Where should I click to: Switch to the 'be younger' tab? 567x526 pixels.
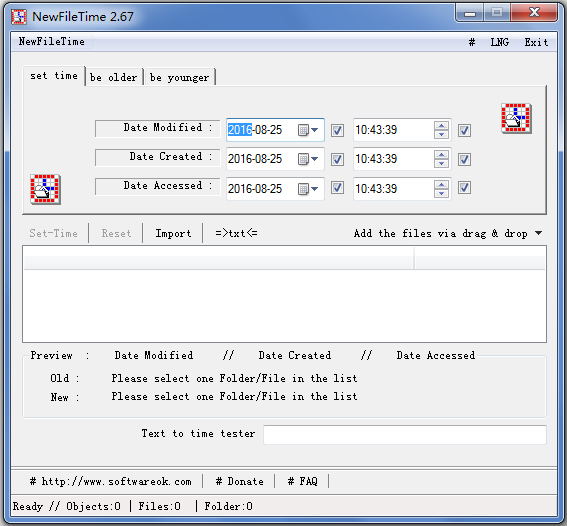(x=180, y=77)
